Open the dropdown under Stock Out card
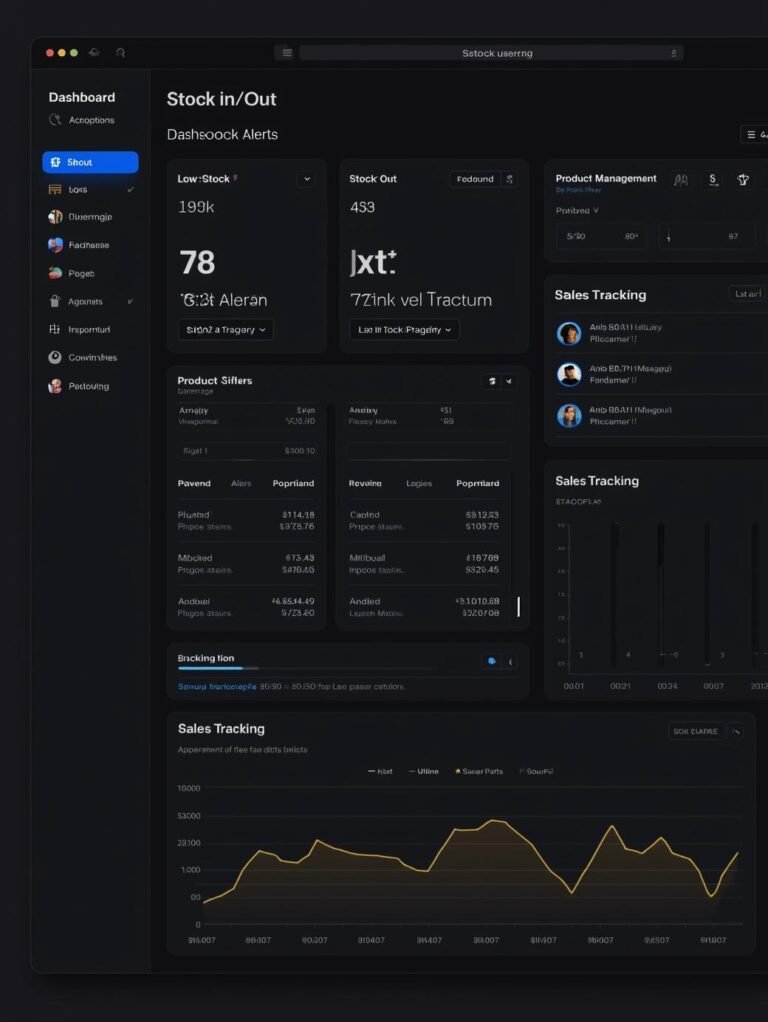Screen dimensions: 768x1022 click(x=404, y=329)
